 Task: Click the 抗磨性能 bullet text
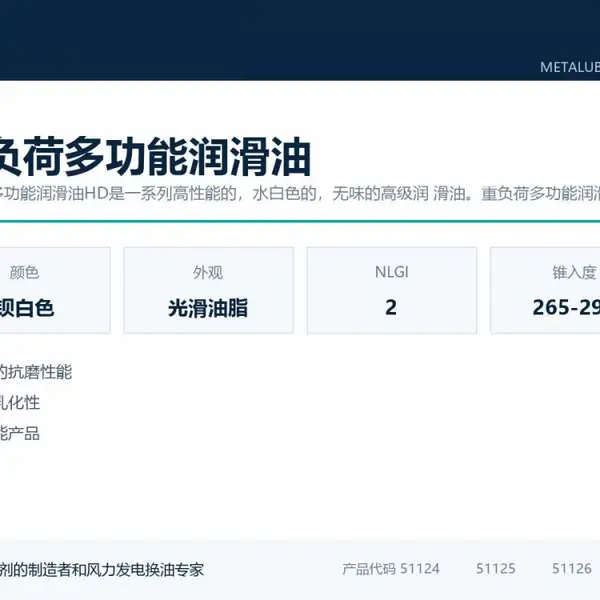[x=36, y=372]
